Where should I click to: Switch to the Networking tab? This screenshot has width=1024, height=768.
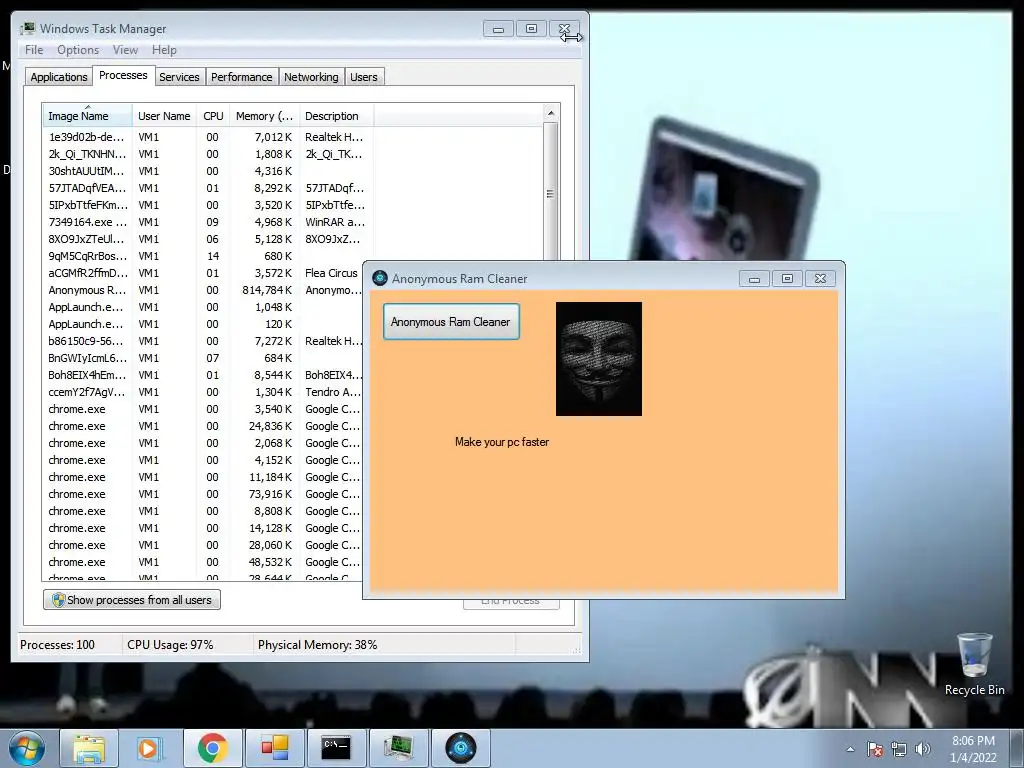click(312, 77)
